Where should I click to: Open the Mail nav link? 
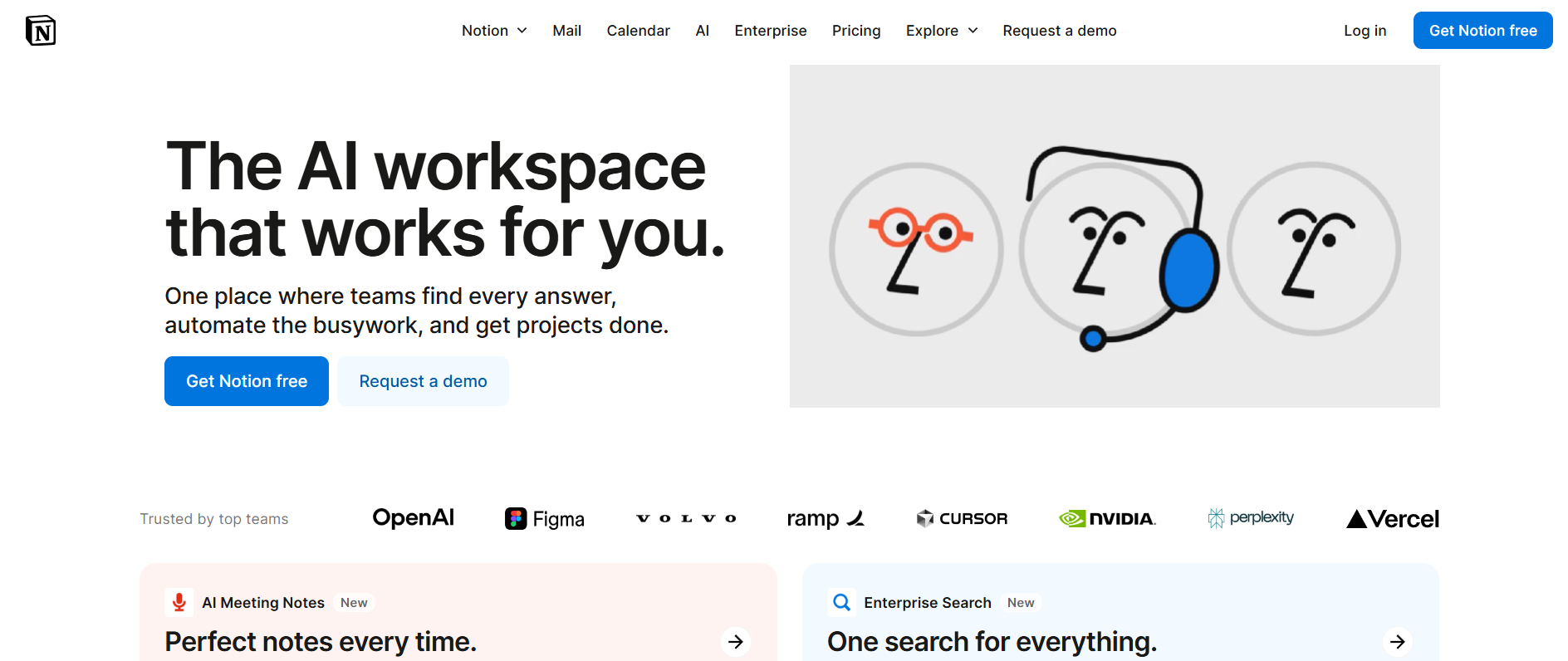[566, 31]
